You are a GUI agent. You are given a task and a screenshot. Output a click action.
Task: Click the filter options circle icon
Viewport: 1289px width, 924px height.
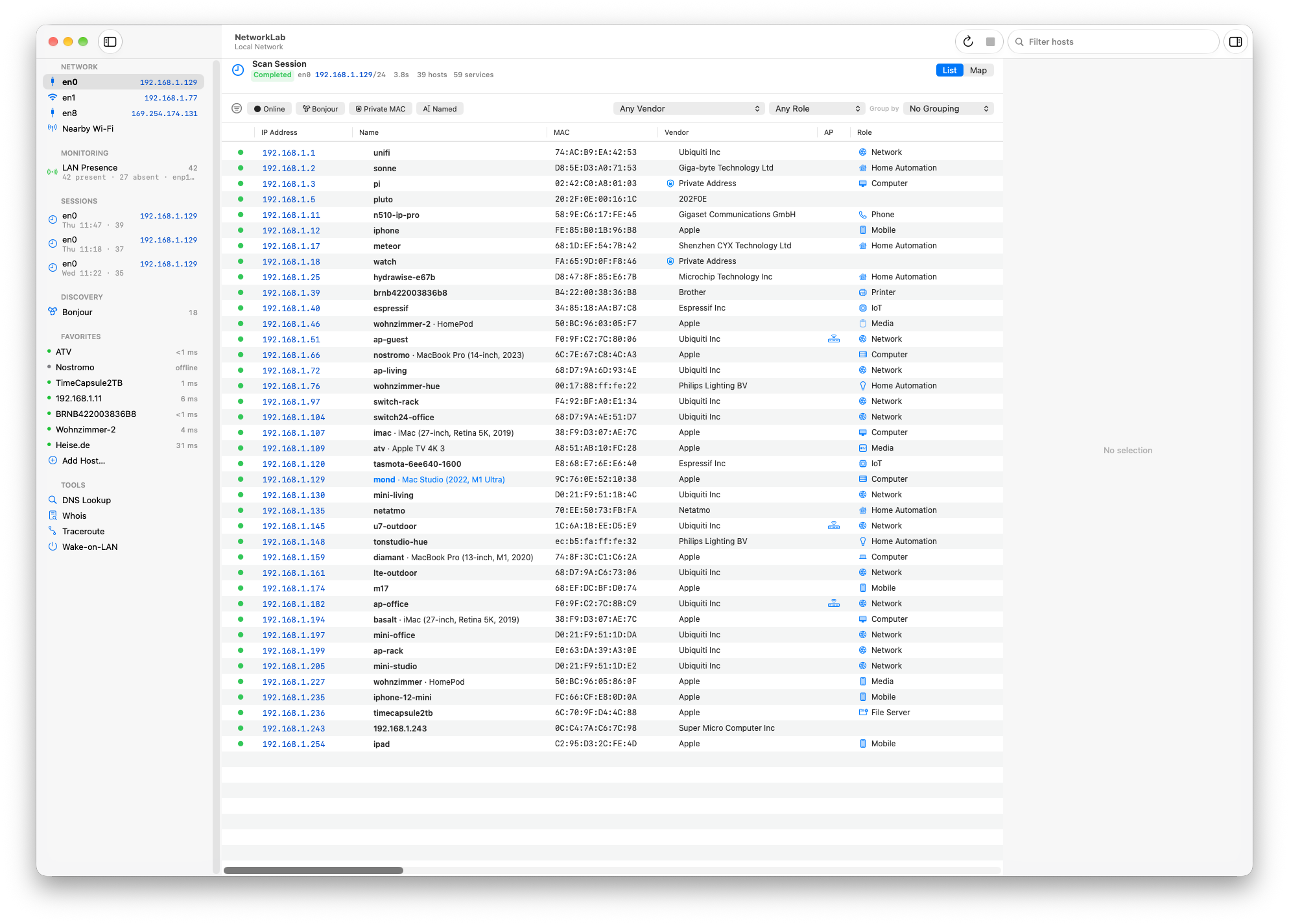[x=237, y=108]
